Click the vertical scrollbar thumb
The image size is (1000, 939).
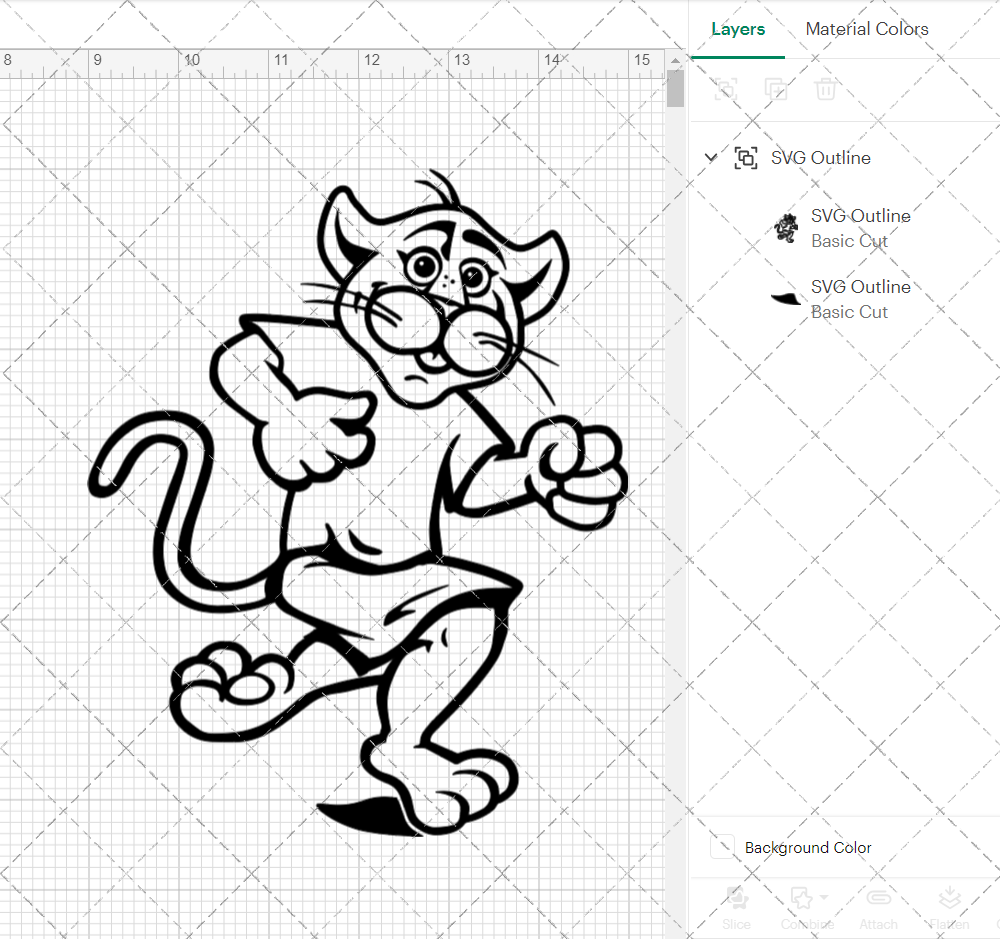pos(675,89)
